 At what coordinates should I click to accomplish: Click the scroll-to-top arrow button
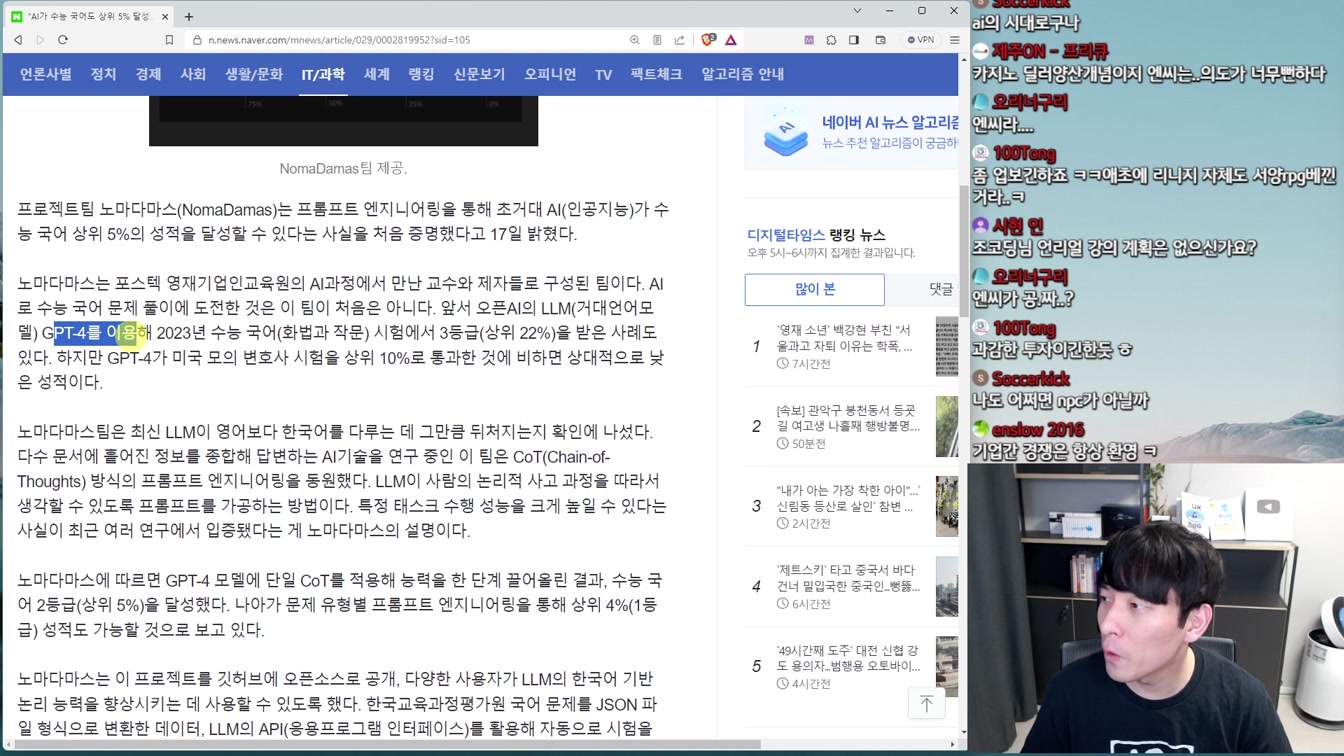927,704
